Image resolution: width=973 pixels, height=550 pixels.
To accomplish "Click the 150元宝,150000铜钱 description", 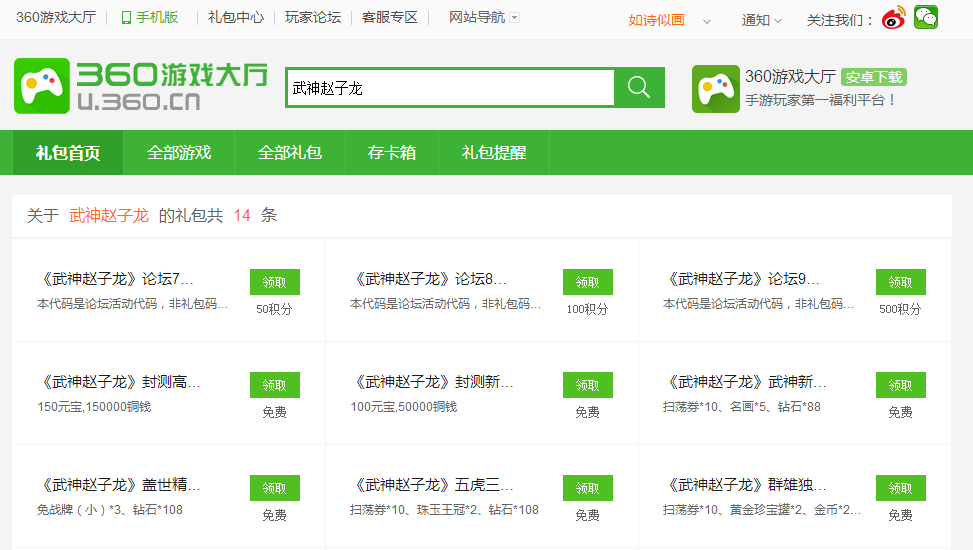I will click(94, 407).
